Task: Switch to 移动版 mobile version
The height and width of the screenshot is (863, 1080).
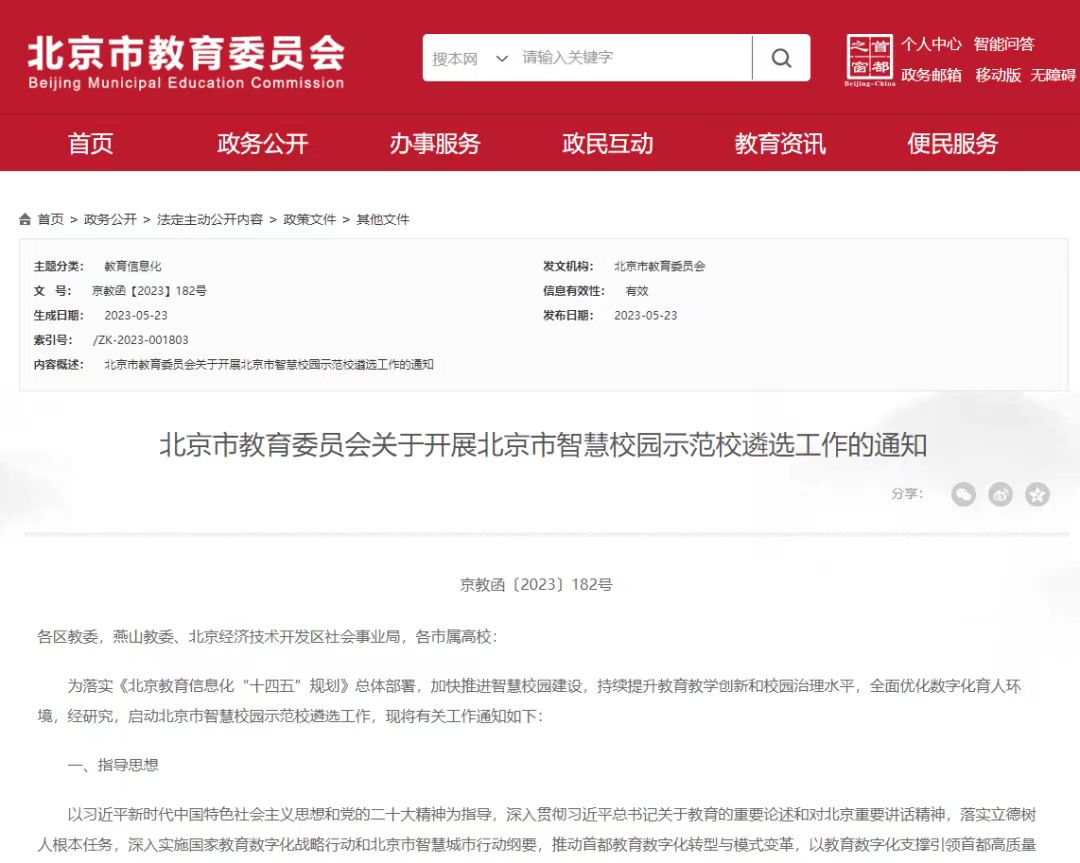Action: click(996, 74)
